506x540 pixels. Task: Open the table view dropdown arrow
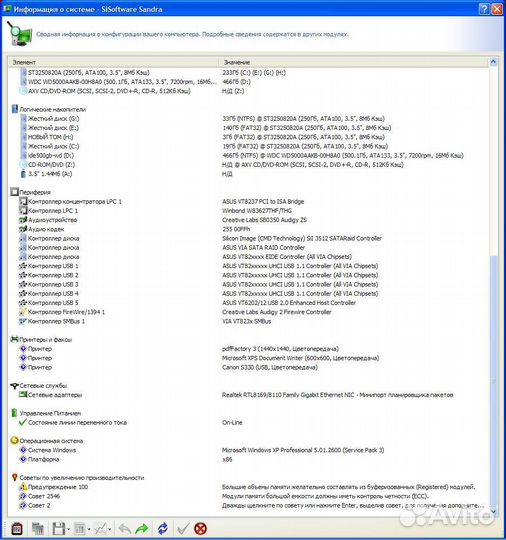[89, 529]
